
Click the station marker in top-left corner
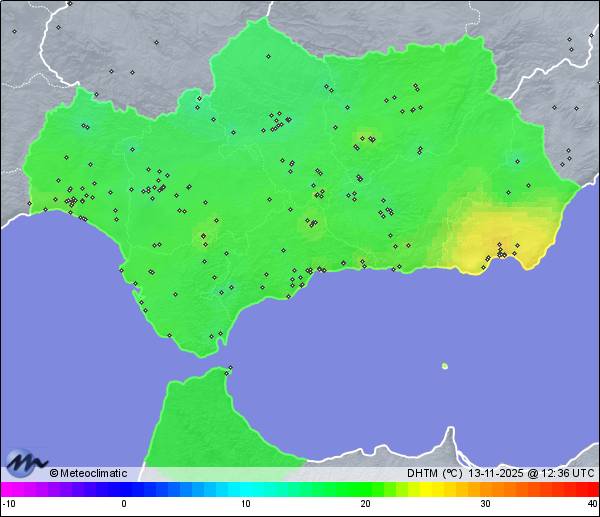pos(14,31)
